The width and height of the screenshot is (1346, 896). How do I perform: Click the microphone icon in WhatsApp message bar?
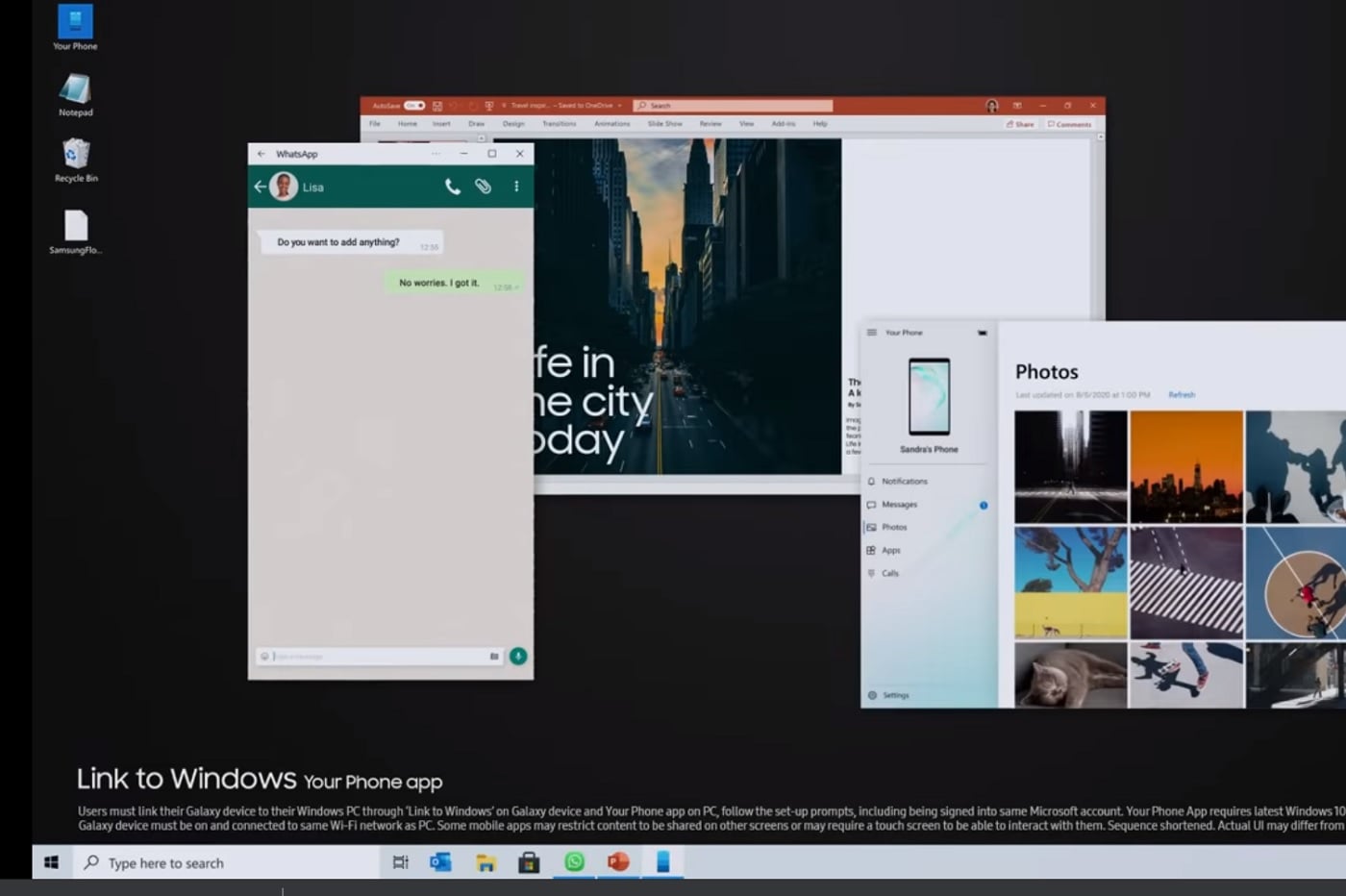[517, 656]
